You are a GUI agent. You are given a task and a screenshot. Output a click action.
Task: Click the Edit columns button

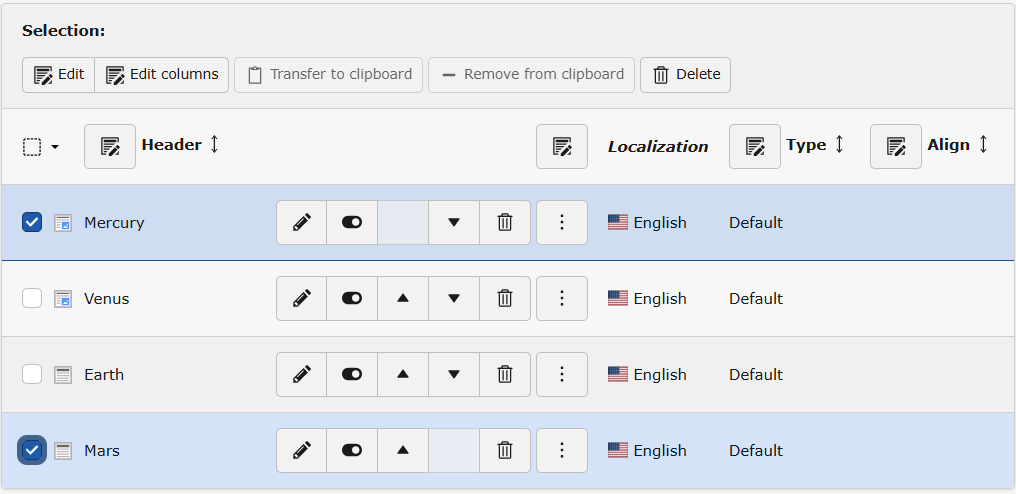coord(162,75)
